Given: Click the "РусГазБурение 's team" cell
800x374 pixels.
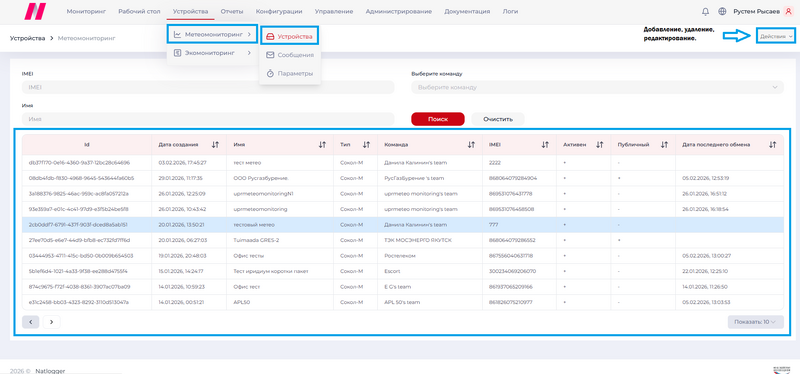Looking at the screenshot, I should (x=430, y=178).
